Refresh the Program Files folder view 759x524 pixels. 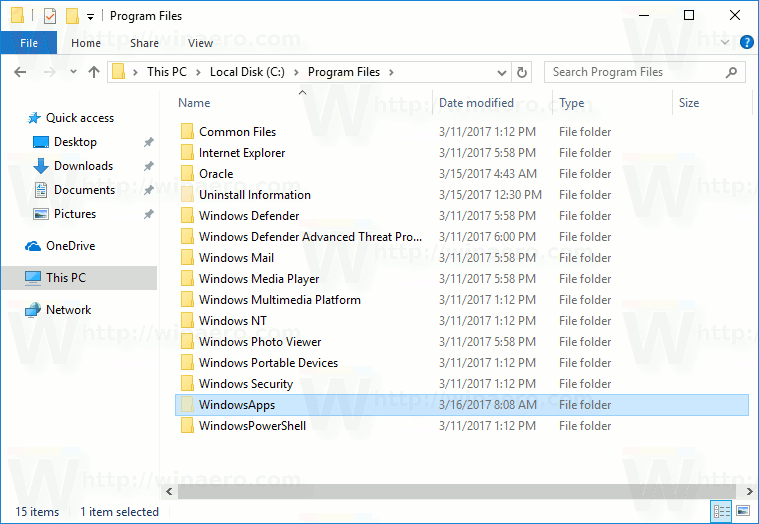tap(521, 72)
